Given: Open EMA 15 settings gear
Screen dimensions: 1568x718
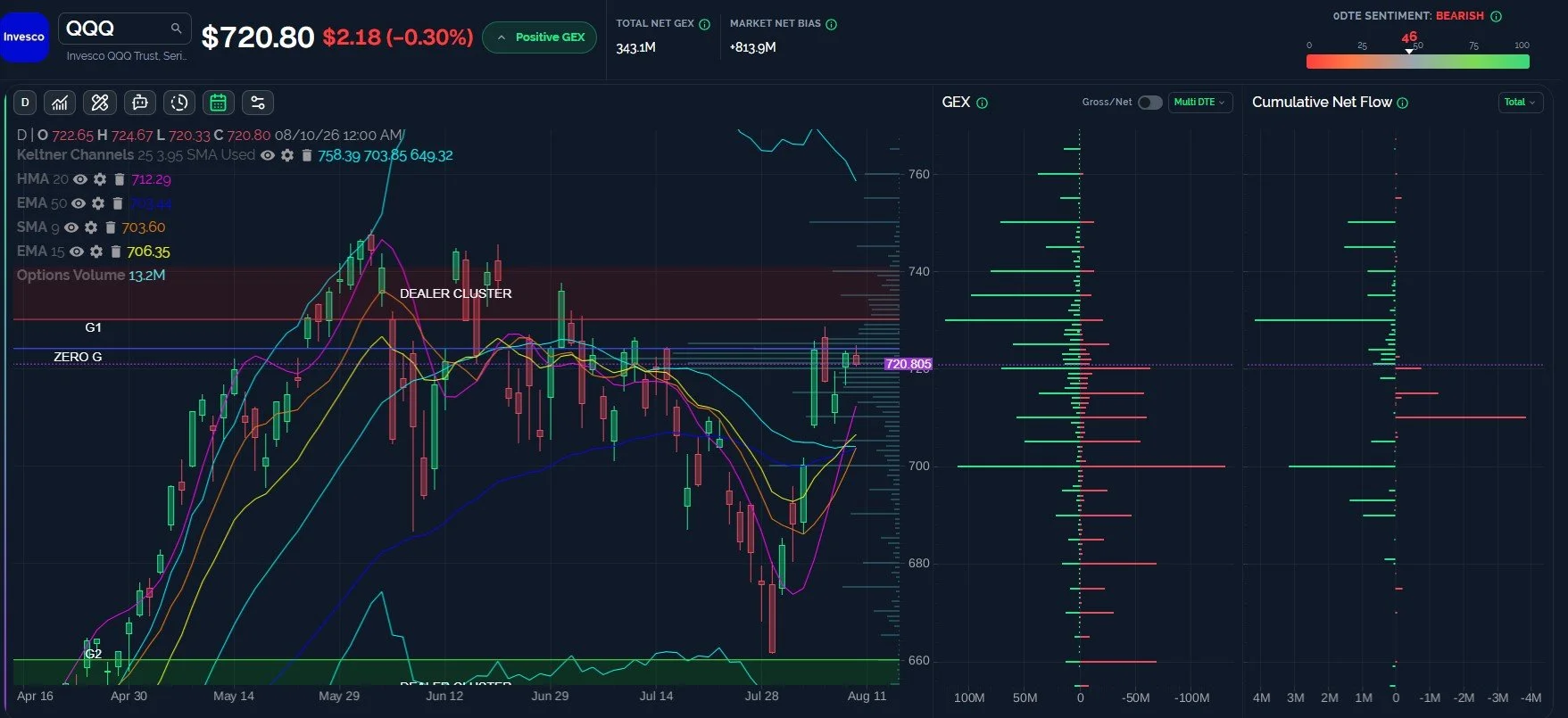Looking at the screenshot, I should [96, 252].
